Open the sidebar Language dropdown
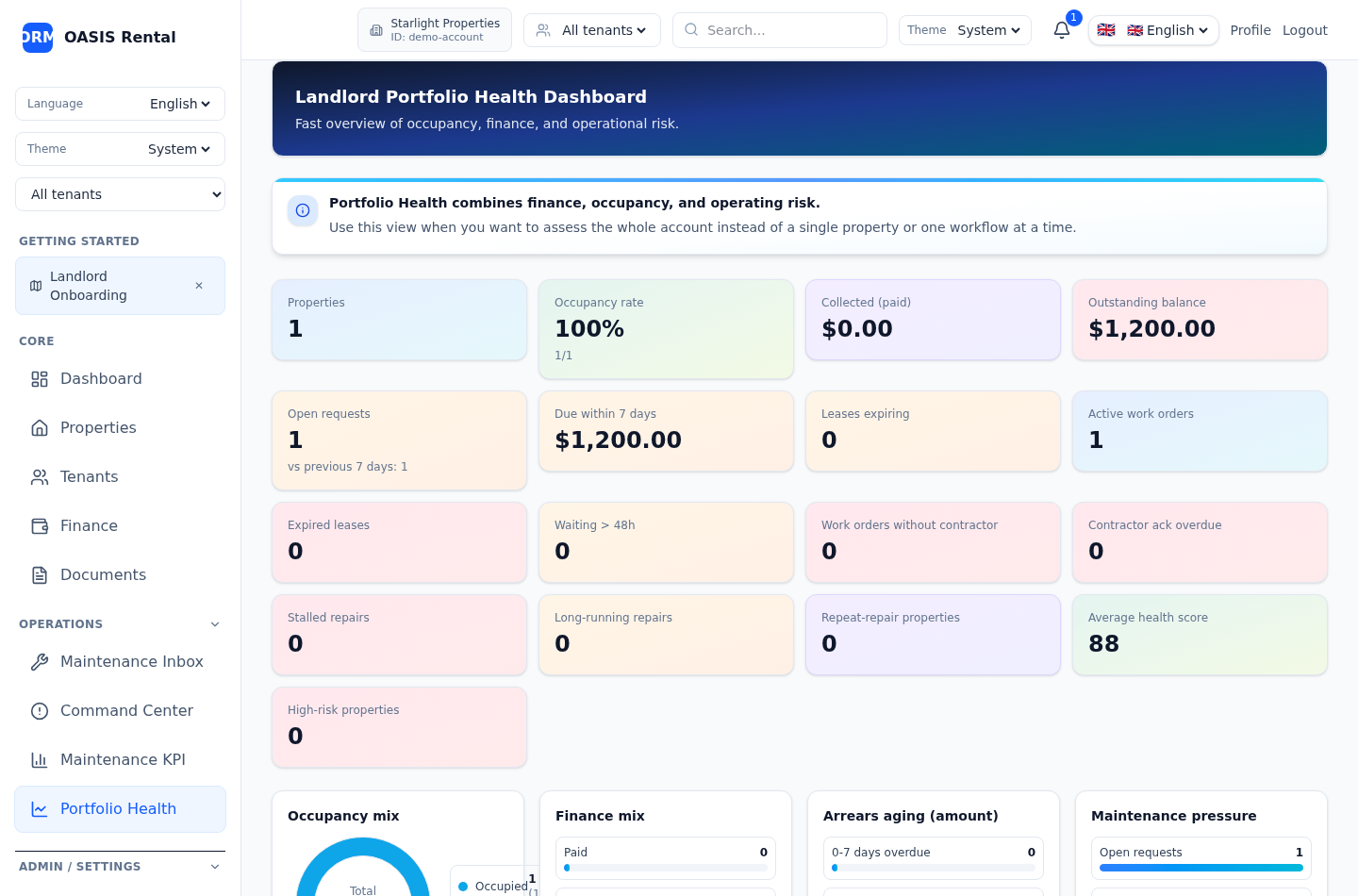Screen dimensions: 1358x896 pos(179,104)
